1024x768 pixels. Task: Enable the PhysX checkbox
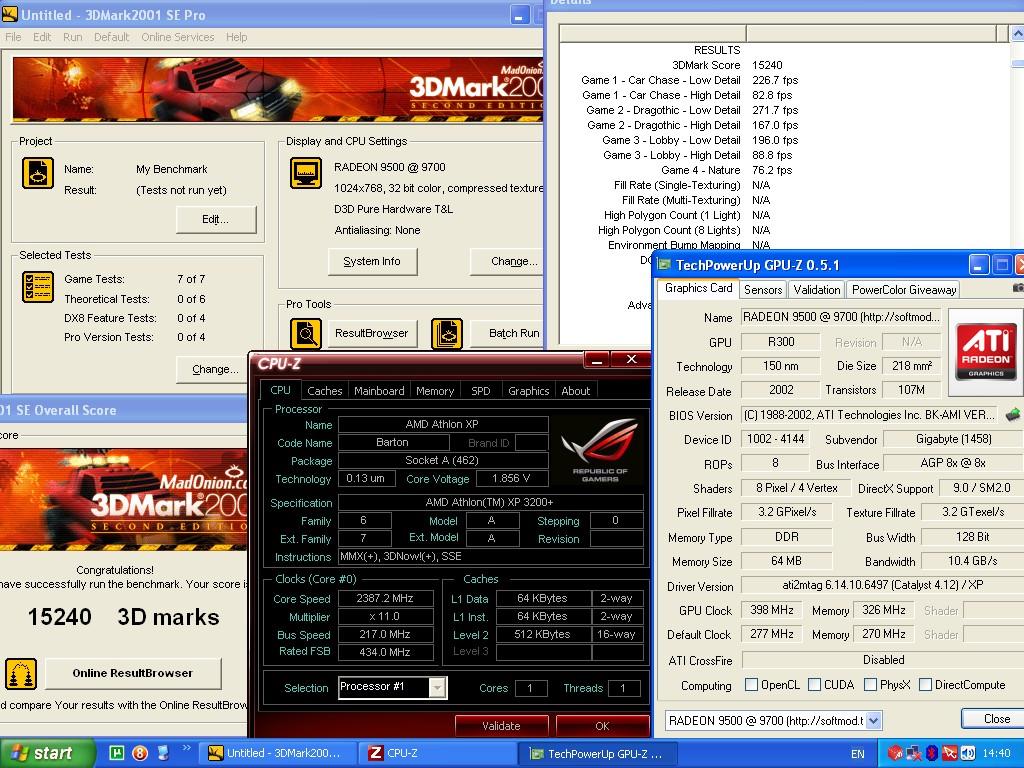870,684
